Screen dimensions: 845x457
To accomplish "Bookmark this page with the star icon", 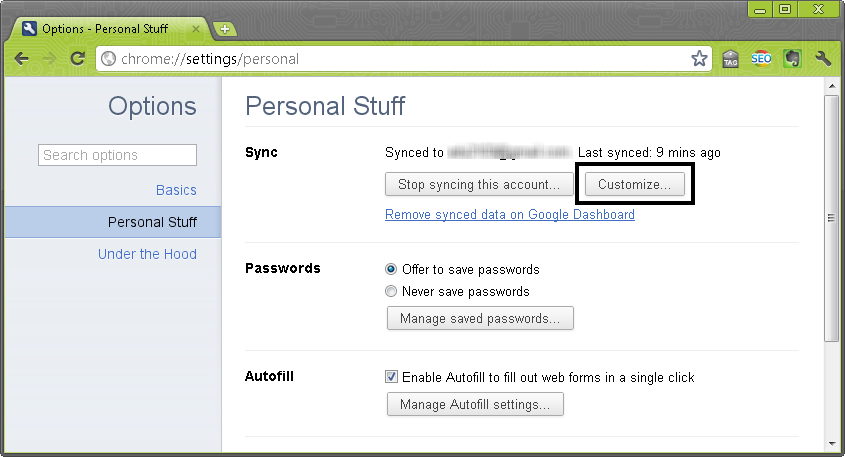I will click(x=699, y=58).
